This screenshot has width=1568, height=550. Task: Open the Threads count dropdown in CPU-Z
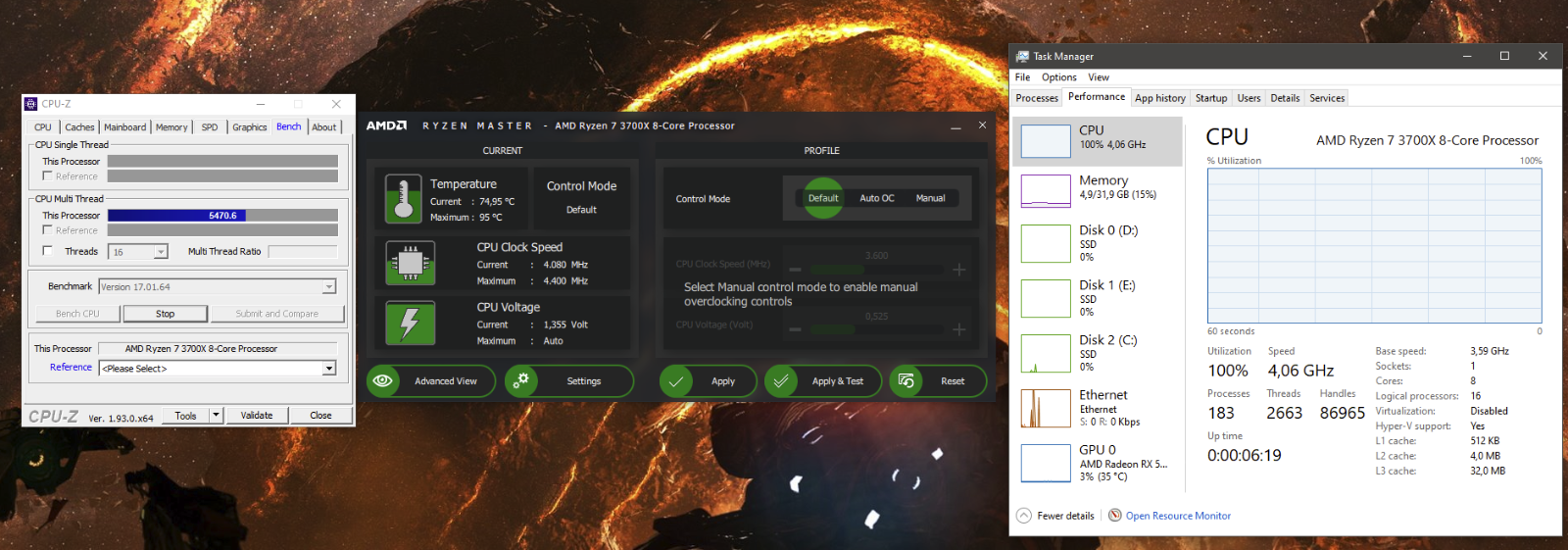[161, 252]
